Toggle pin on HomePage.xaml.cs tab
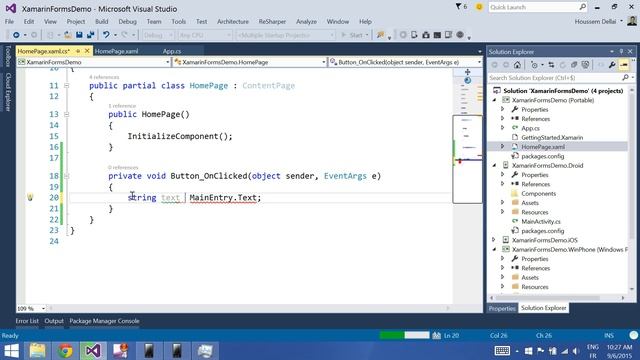The height and width of the screenshot is (360, 640). point(78,51)
